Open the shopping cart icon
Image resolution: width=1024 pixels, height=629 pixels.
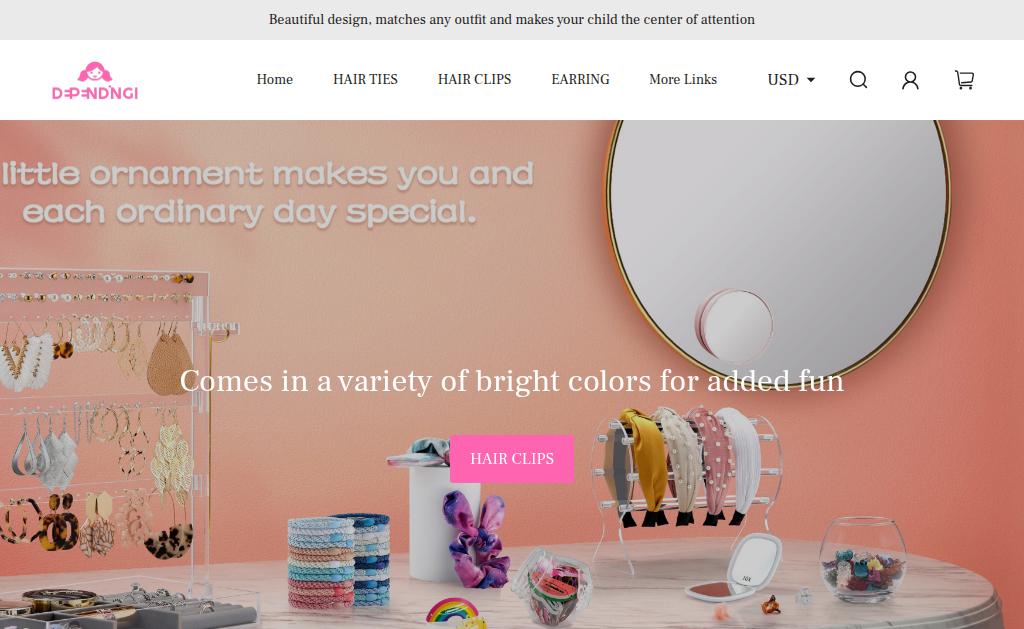[964, 80]
